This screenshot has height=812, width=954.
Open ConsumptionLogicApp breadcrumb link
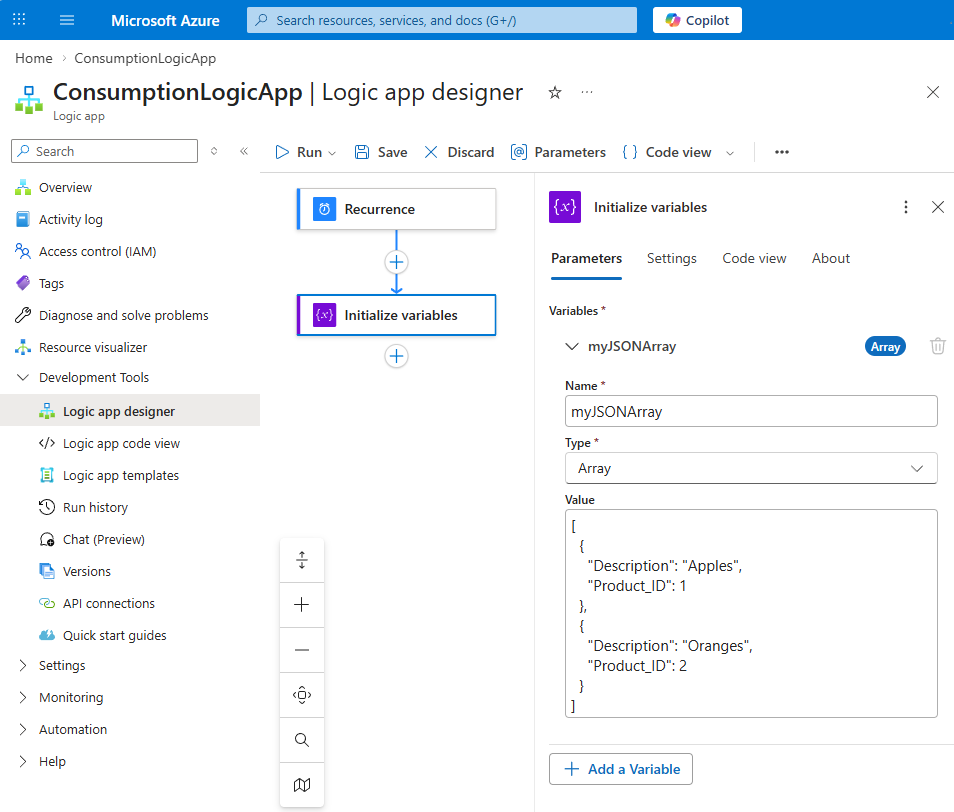point(145,58)
